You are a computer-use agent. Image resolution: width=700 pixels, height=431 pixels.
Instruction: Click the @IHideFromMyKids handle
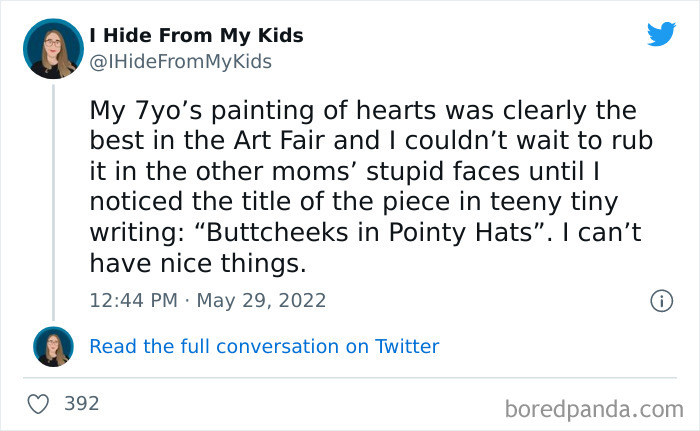coord(180,62)
